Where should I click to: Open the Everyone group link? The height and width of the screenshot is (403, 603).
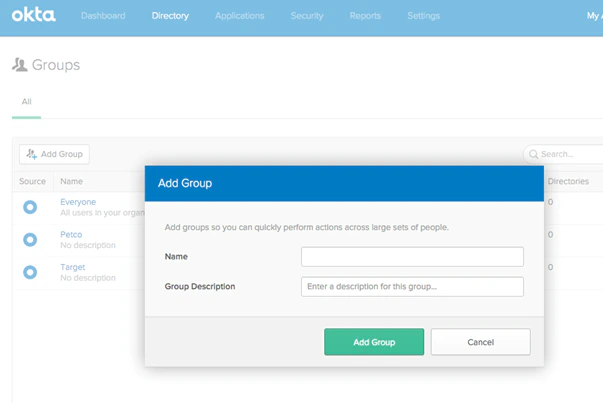click(78, 202)
